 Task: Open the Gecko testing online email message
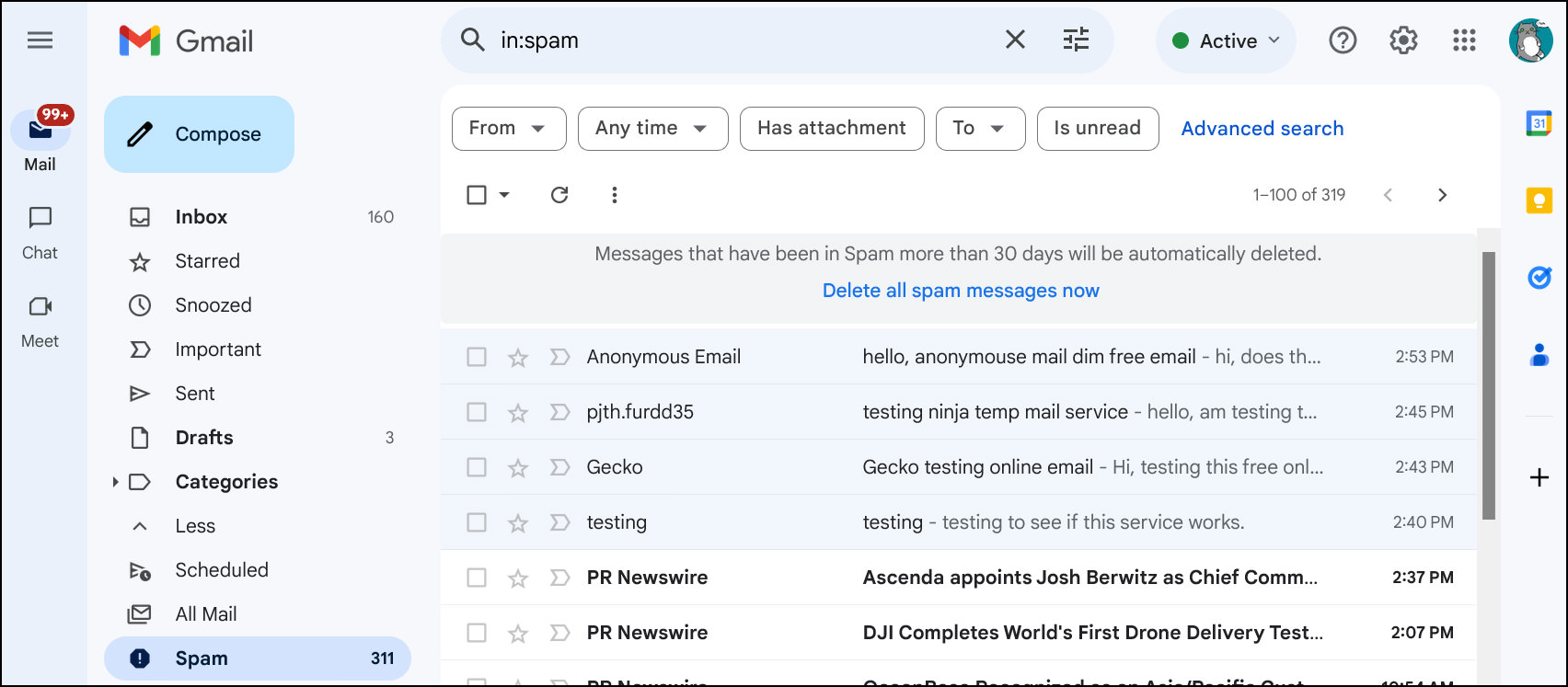[x=959, y=467]
